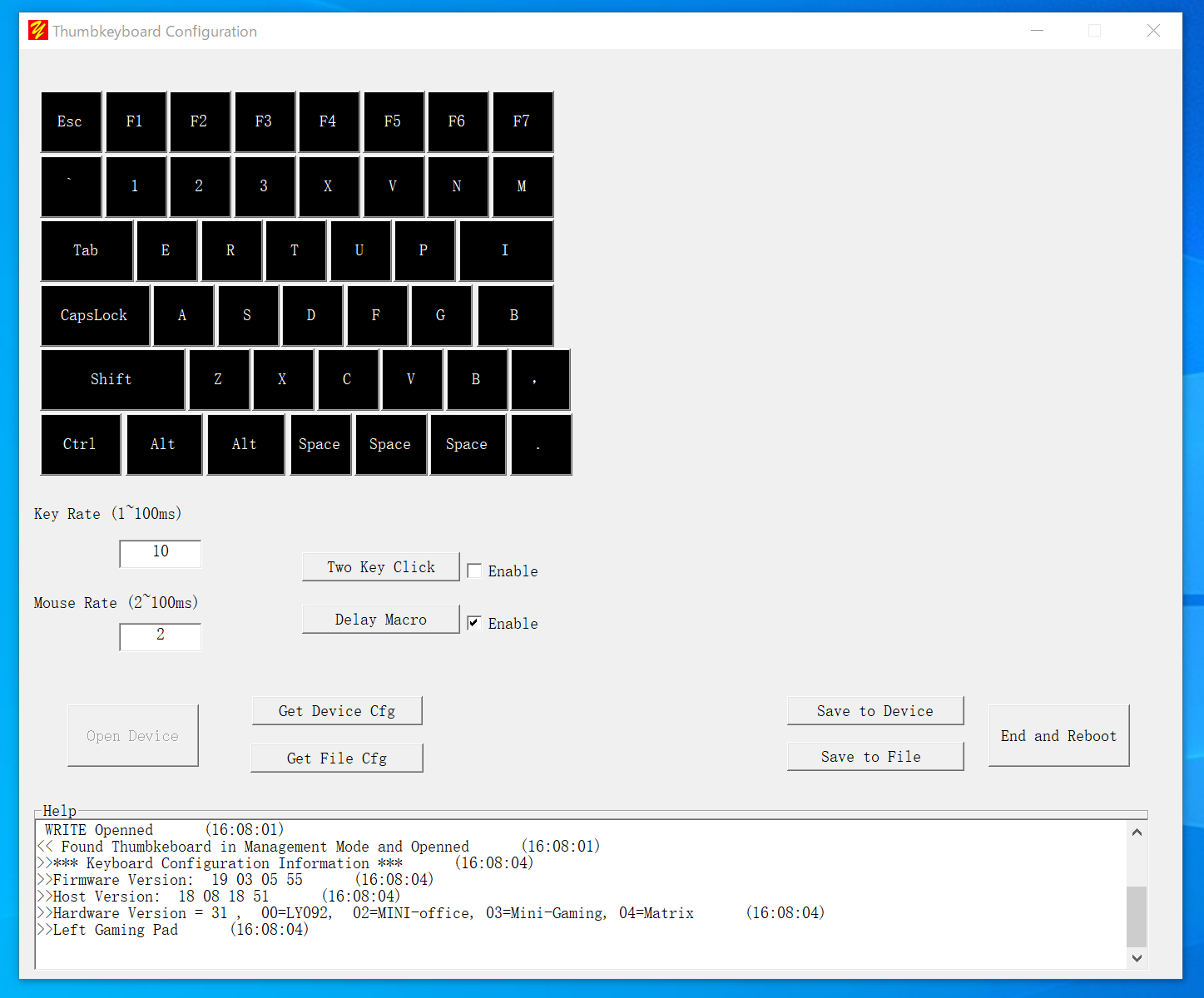Click Save to Device

pyautogui.click(x=875, y=711)
